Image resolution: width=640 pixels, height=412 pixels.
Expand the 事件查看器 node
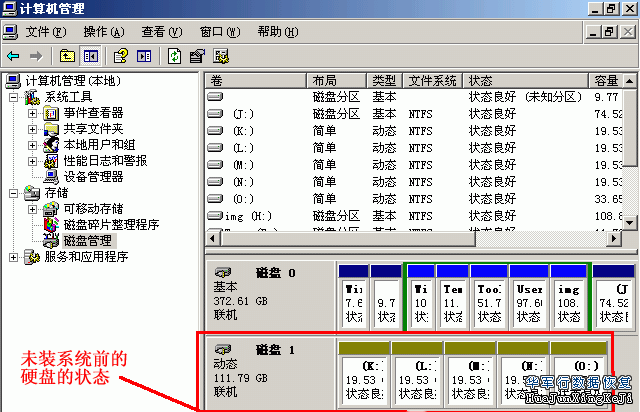click(x=32, y=113)
